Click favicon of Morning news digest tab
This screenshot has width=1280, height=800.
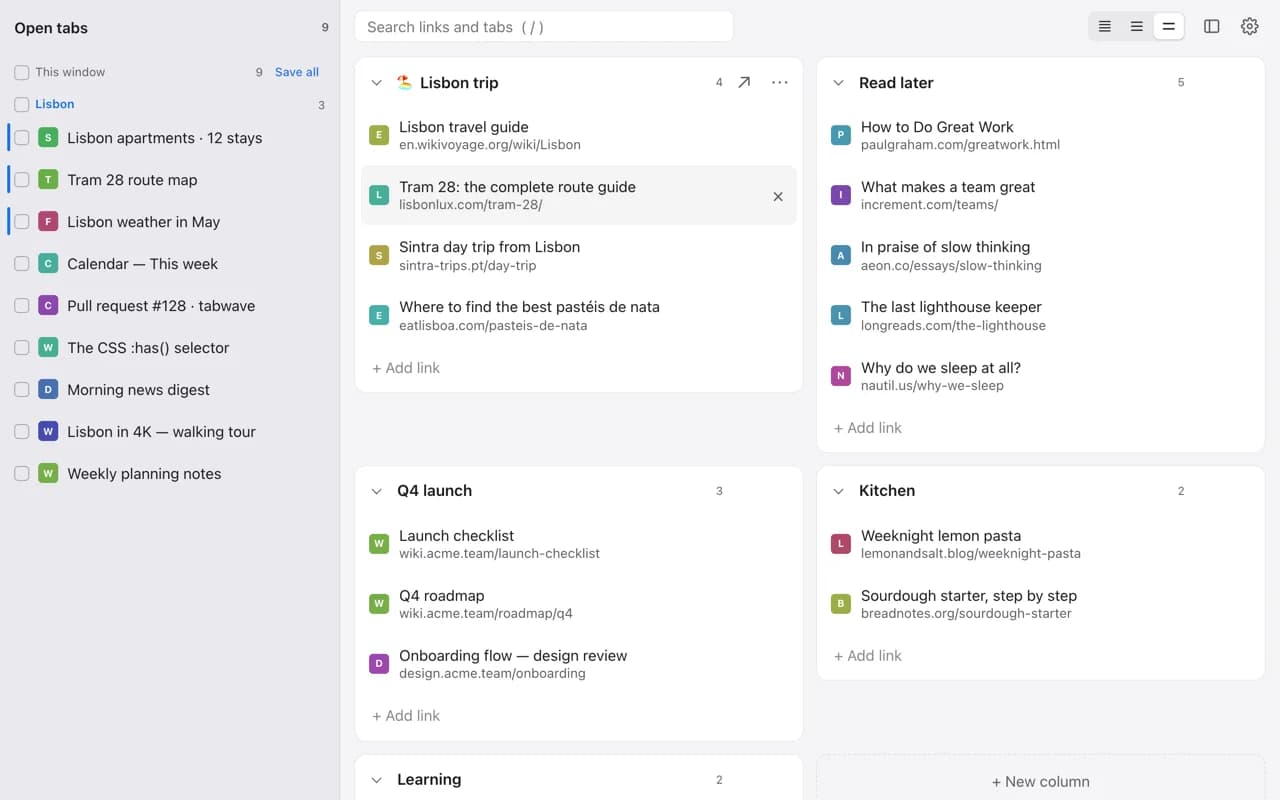click(48, 390)
